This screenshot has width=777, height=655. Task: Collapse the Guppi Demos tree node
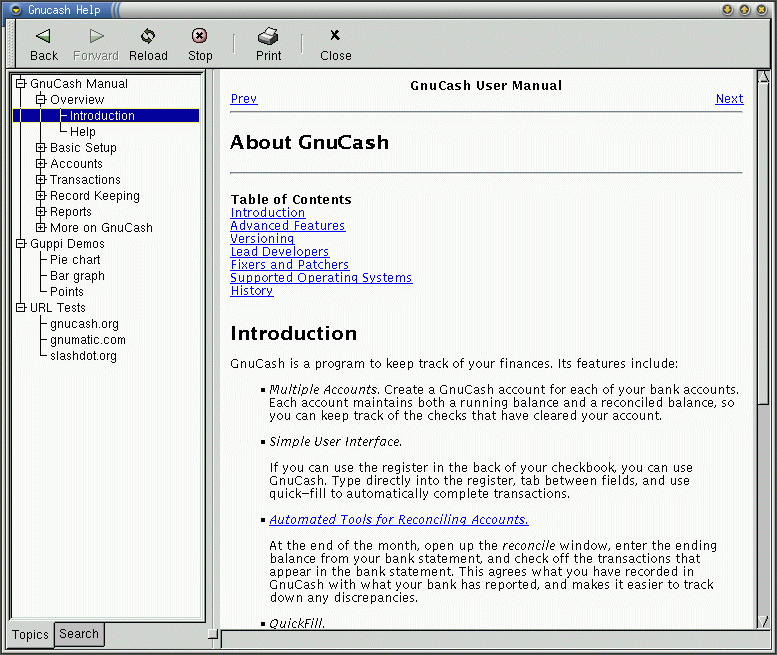point(21,244)
